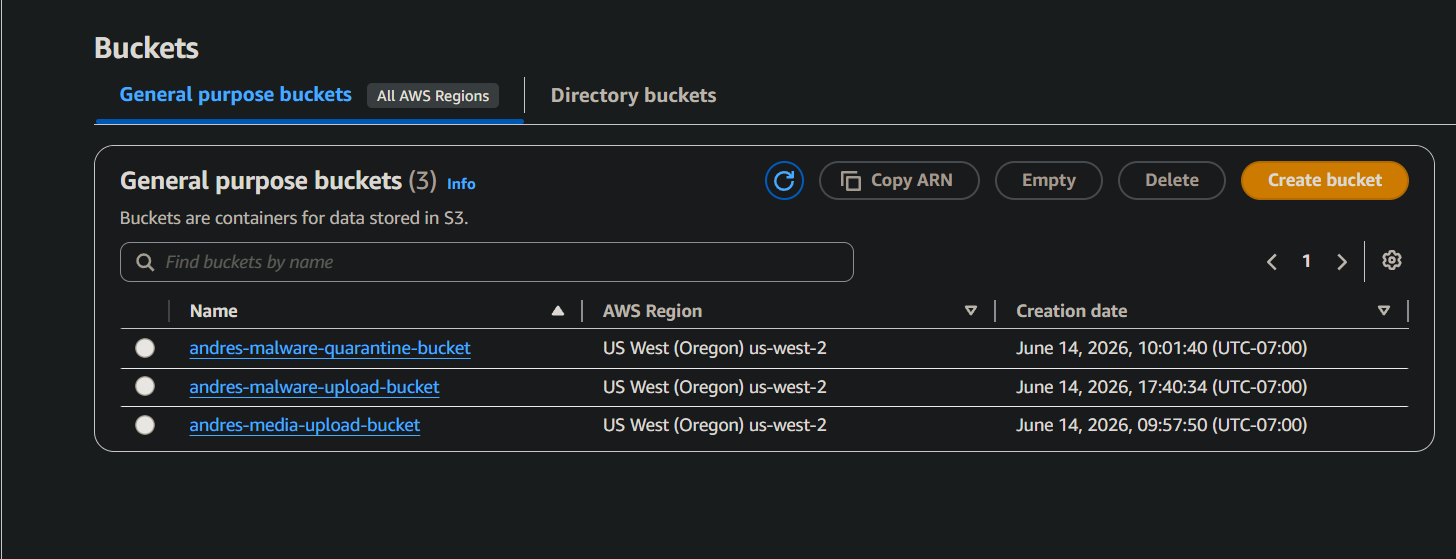Click the General purpose buckets (3) heading
Image resolution: width=1456 pixels, height=559 pixels.
279,181
